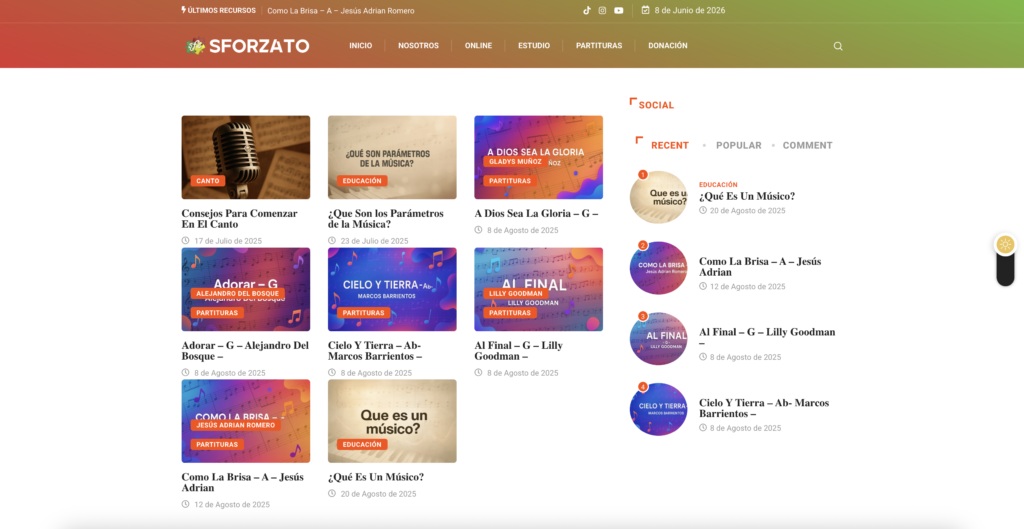This screenshot has height=529, width=1024.
Task: Open grid title Como La Brisa – A – Jesús Adrian
Action: click(242, 483)
